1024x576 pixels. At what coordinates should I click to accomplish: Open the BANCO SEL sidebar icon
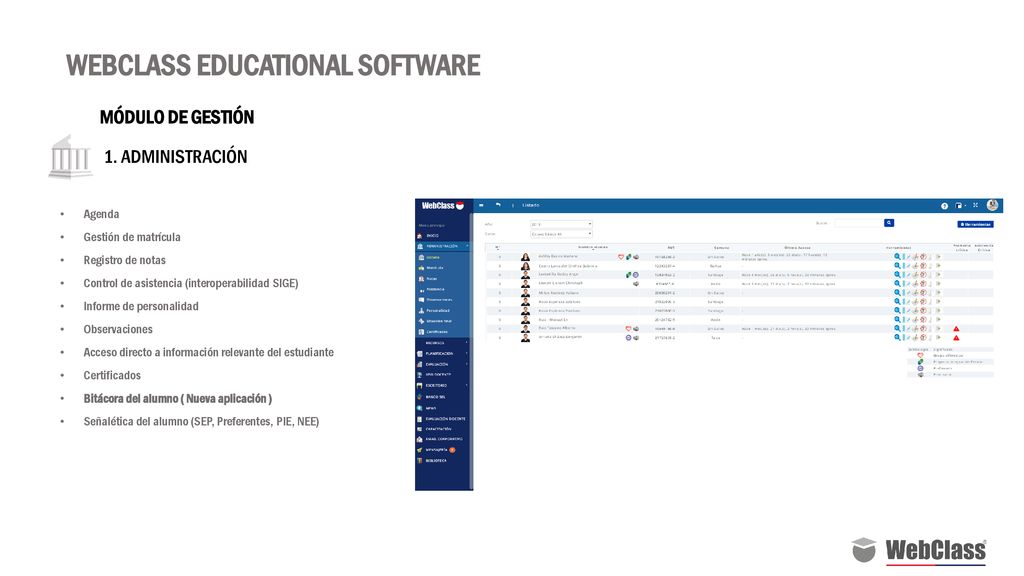pyautogui.click(x=419, y=396)
